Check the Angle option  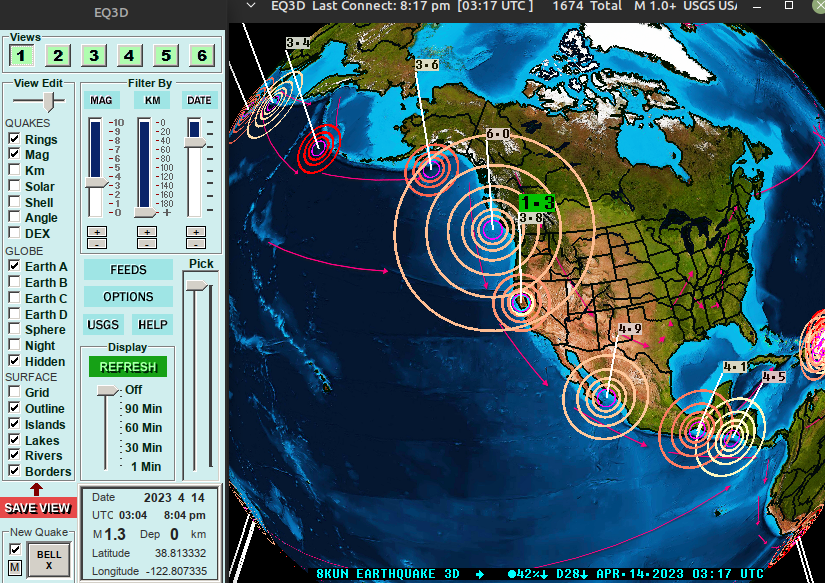tap(14, 217)
